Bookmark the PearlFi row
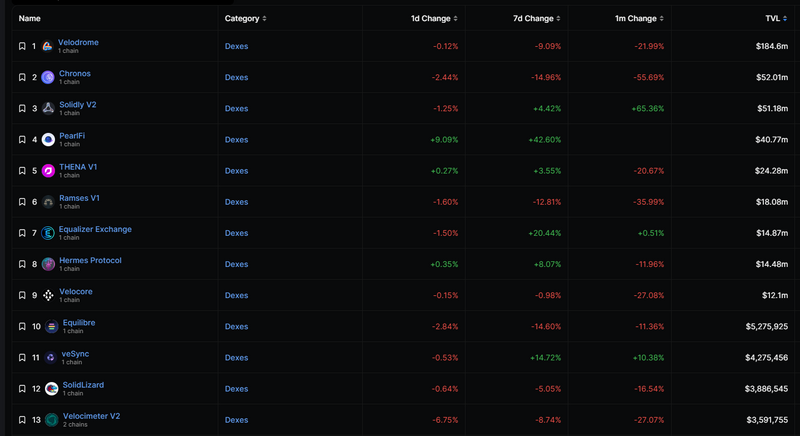 point(22,140)
